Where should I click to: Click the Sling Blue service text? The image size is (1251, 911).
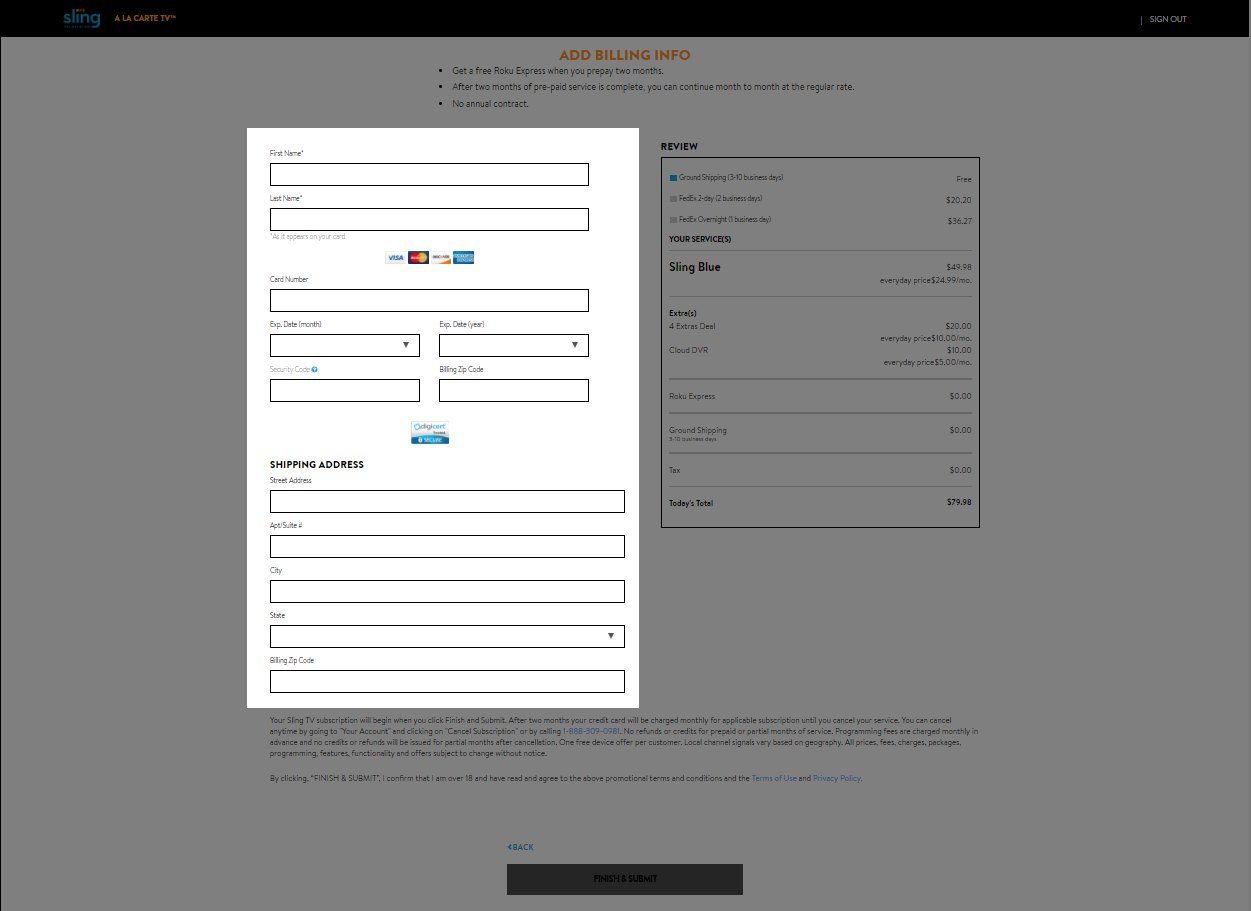[694, 267]
